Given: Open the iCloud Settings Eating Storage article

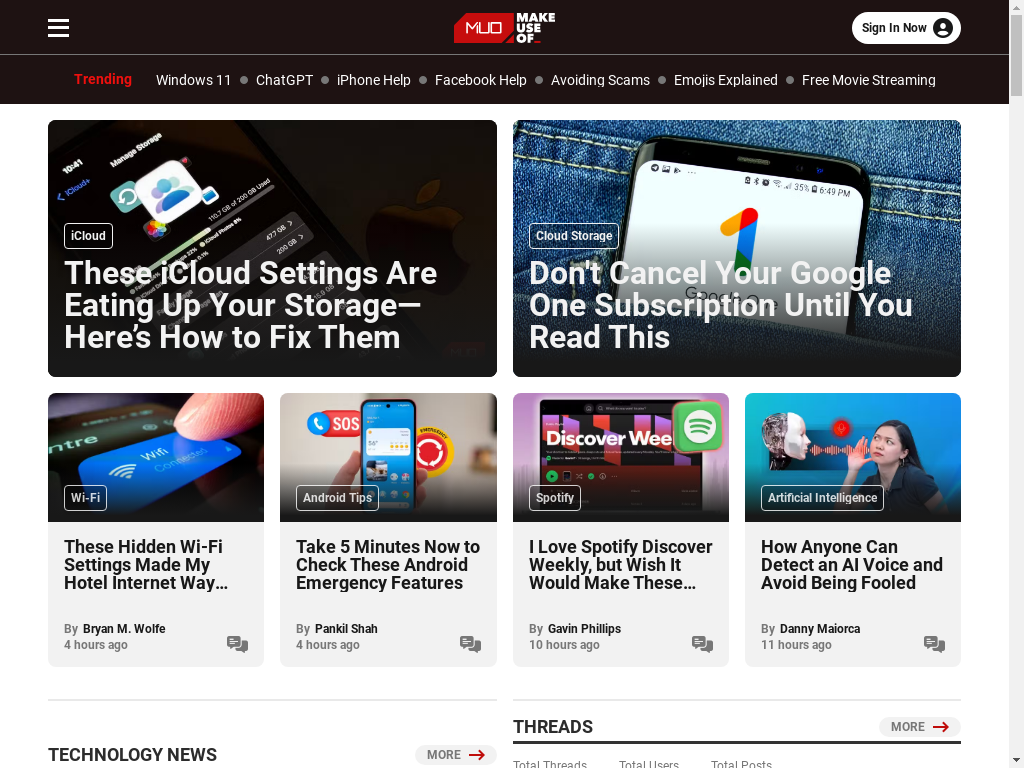Looking at the screenshot, I should 251,305.
